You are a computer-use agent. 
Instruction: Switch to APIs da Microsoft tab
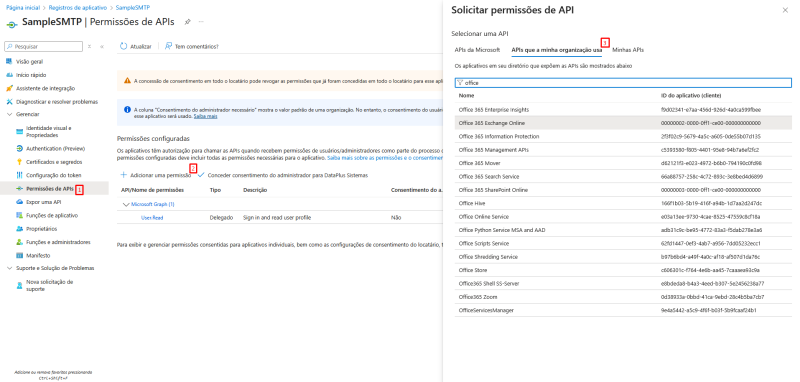click(x=477, y=50)
